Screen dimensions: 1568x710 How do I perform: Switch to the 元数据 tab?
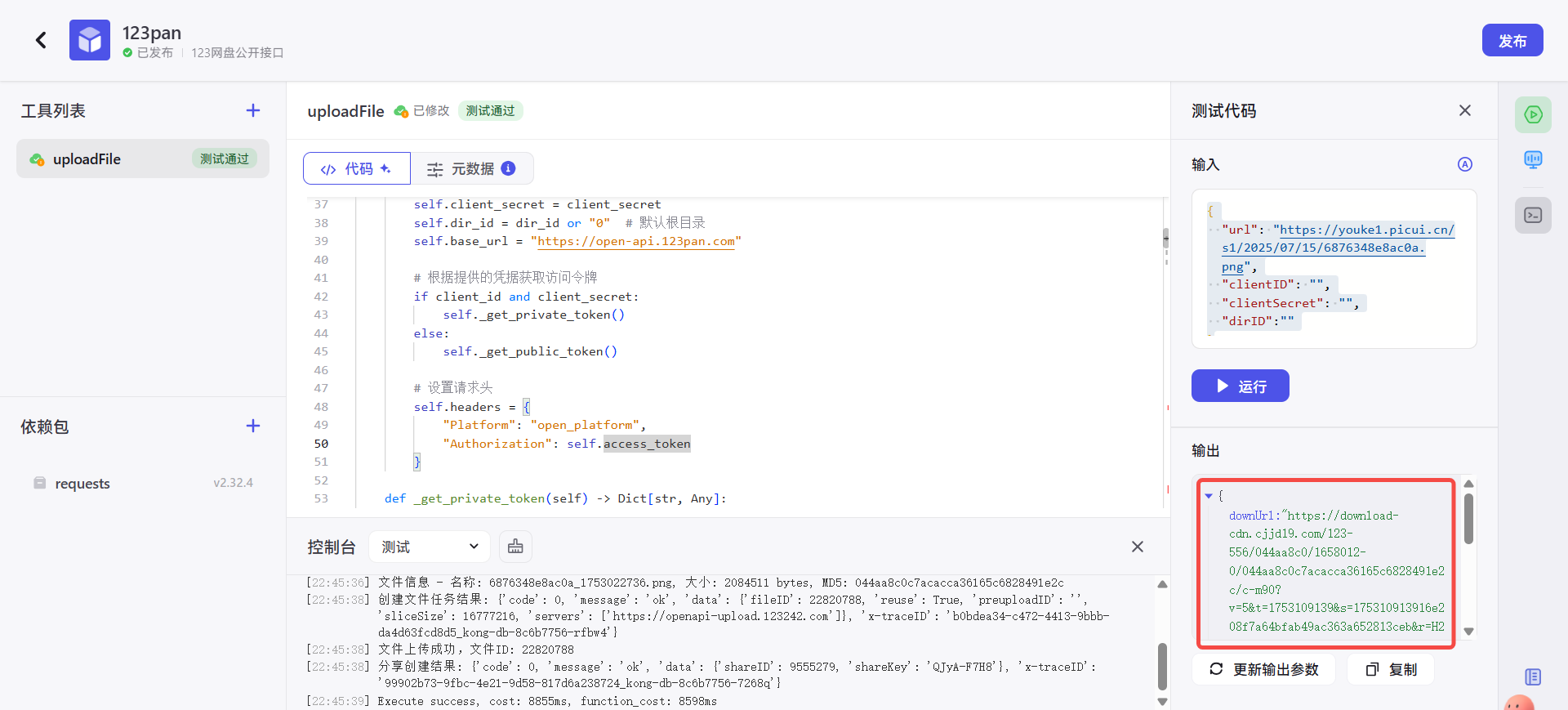pos(472,168)
